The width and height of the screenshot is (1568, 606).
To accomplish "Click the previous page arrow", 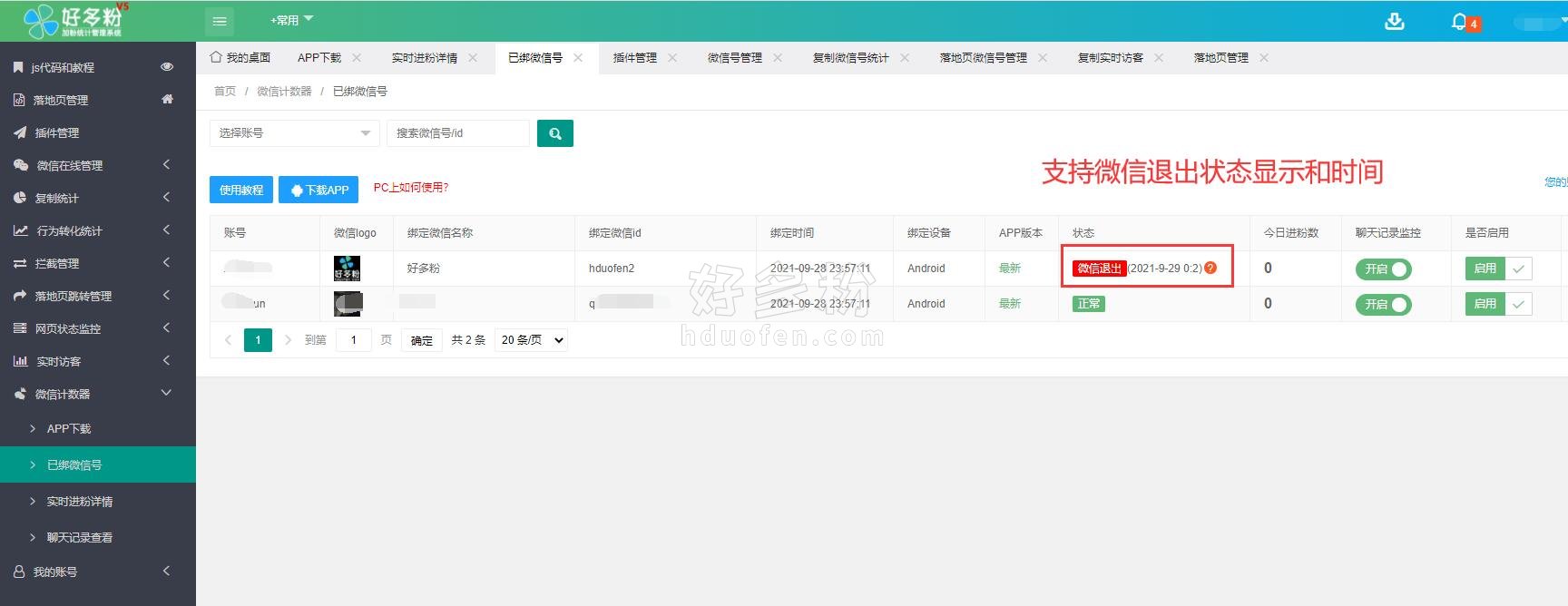I will pyautogui.click(x=228, y=340).
